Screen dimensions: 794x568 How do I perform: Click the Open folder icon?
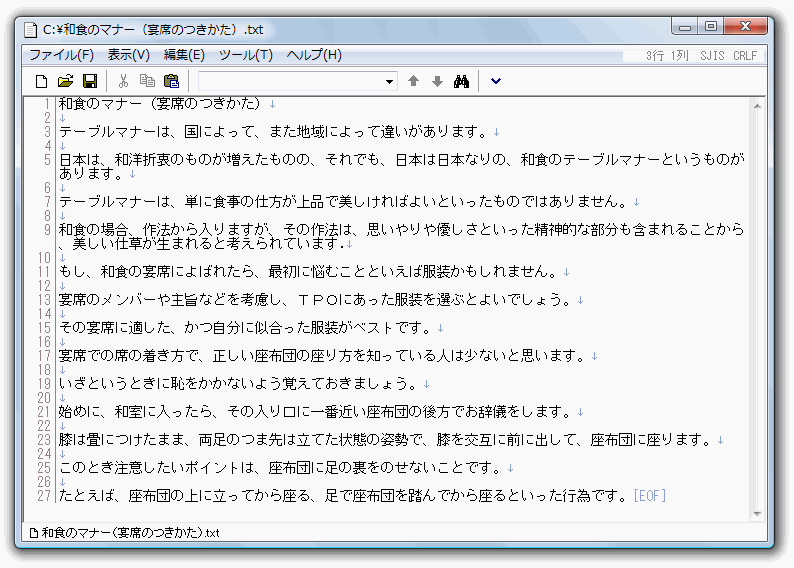pyautogui.click(x=65, y=81)
